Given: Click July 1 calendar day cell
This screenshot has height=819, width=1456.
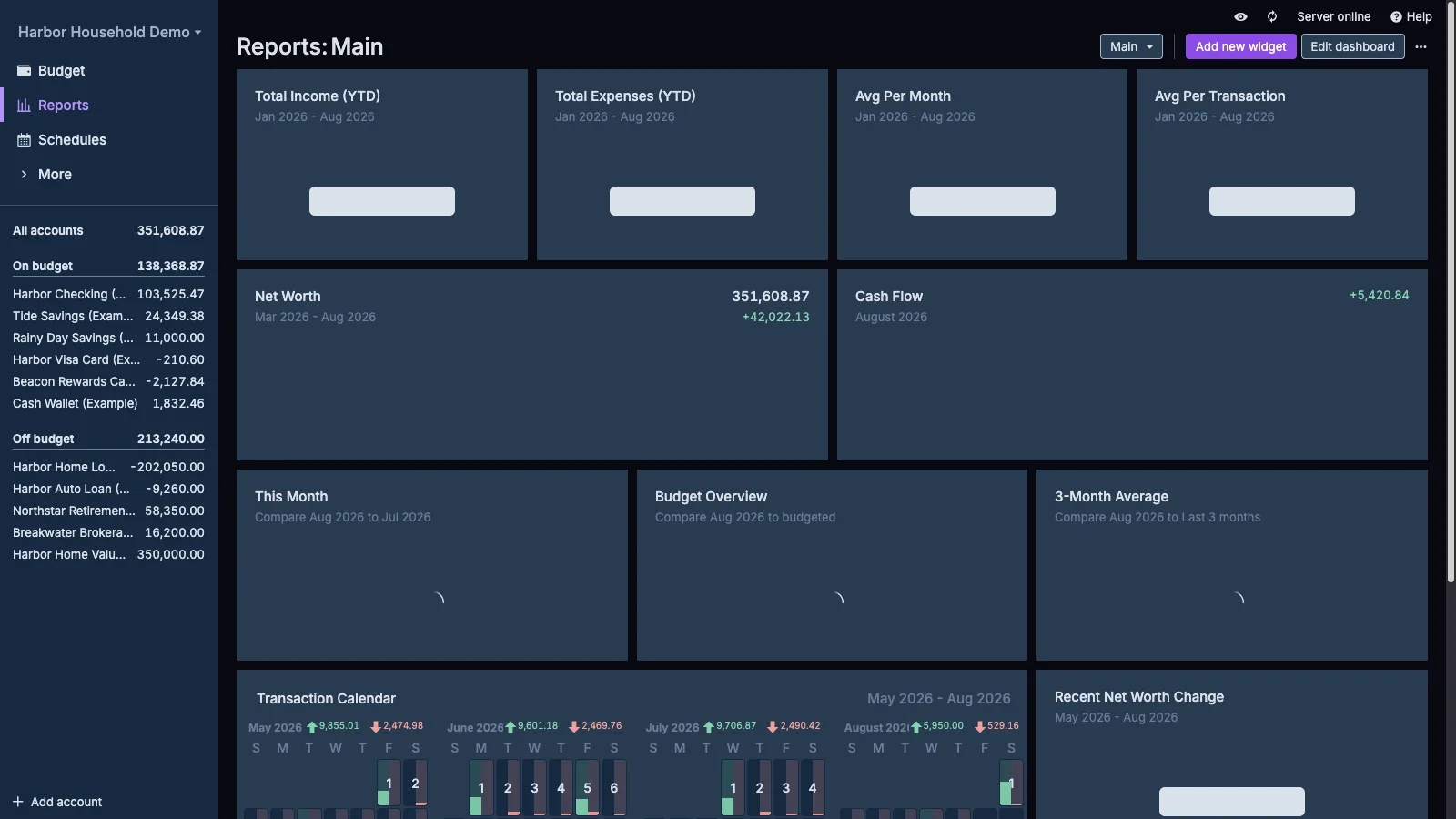Looking at the screenshot, I should click(x=733, y=788).
